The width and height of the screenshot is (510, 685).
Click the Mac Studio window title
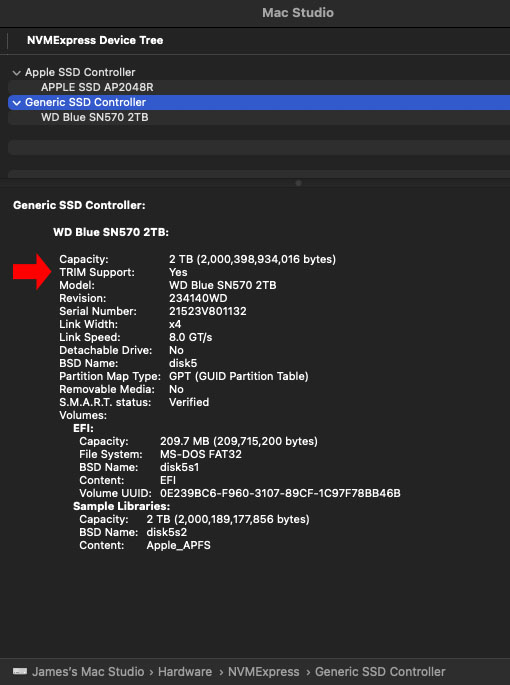tap(298, 13)
